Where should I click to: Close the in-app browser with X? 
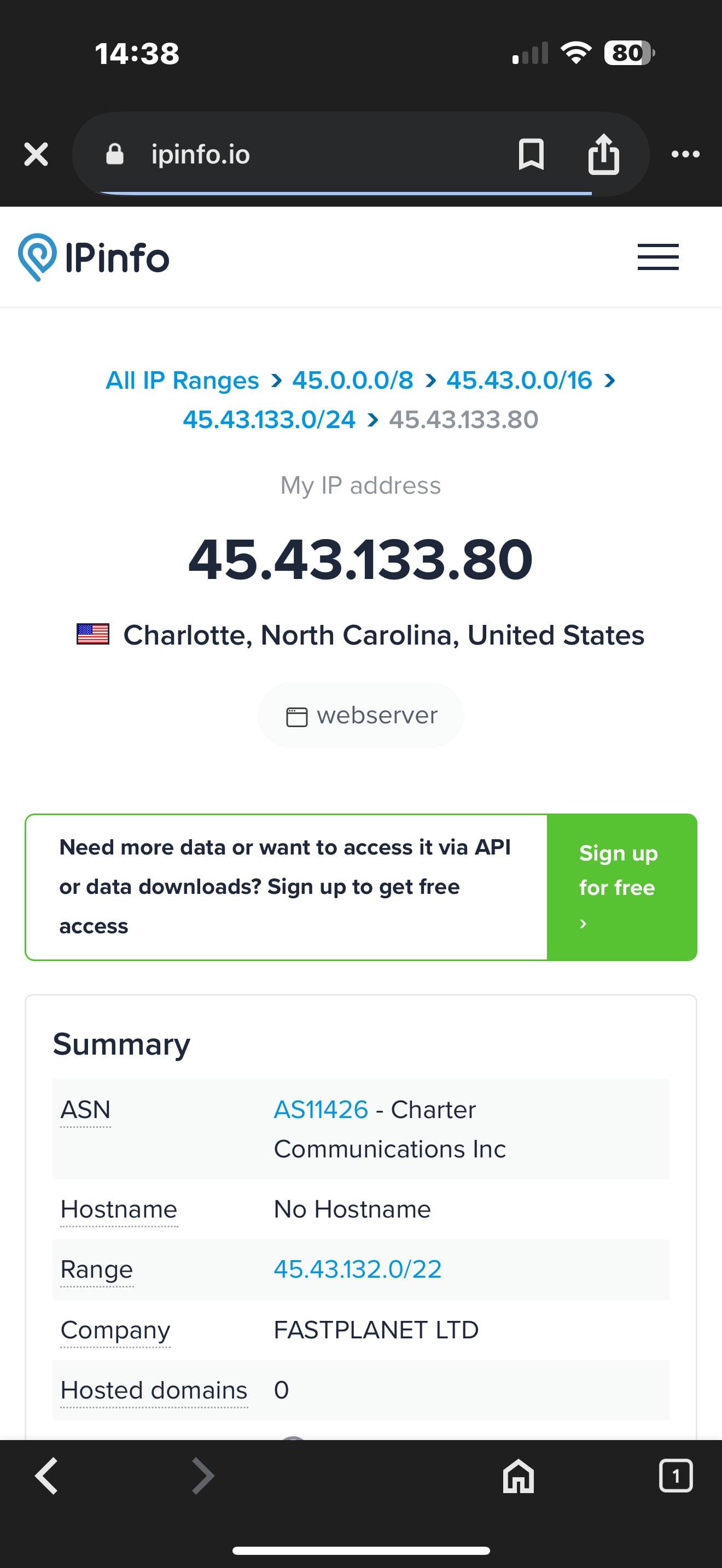point(36,154)
